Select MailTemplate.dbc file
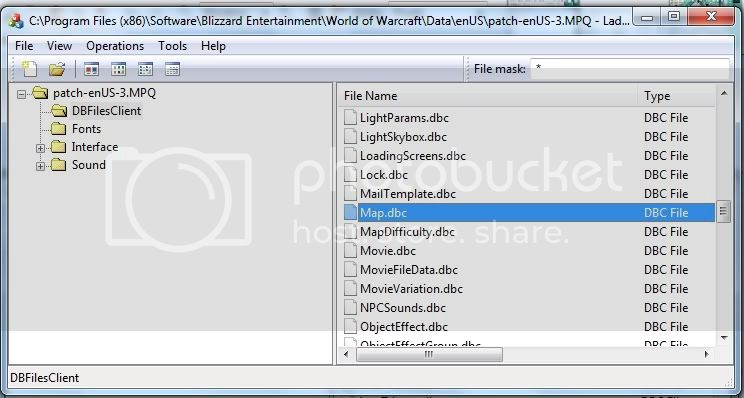The width and height of the screenshot is (744, 398). [408, 194]
